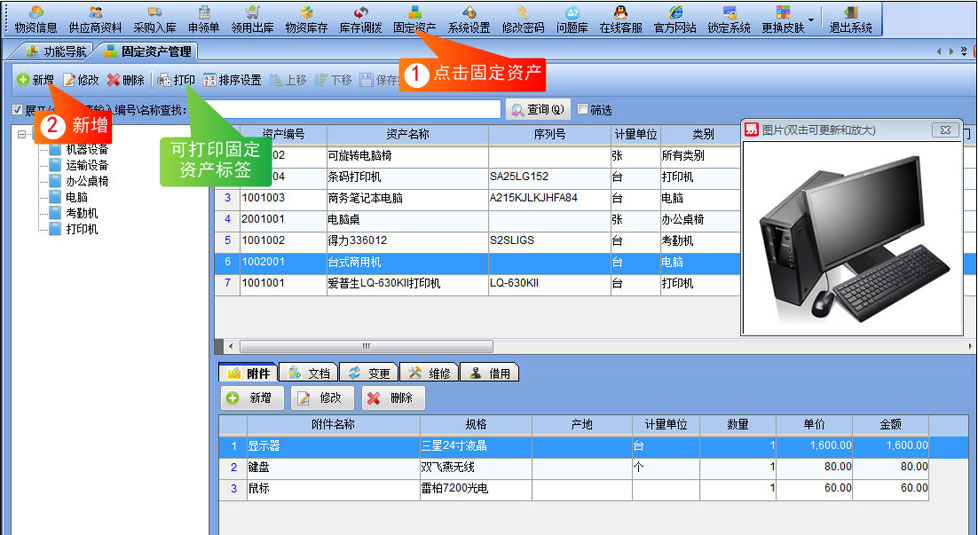The width and height of the screenshot is (978, 535).
Task: Open the 更换皮肤 dropdown arrow
Action: pos(811,19)
